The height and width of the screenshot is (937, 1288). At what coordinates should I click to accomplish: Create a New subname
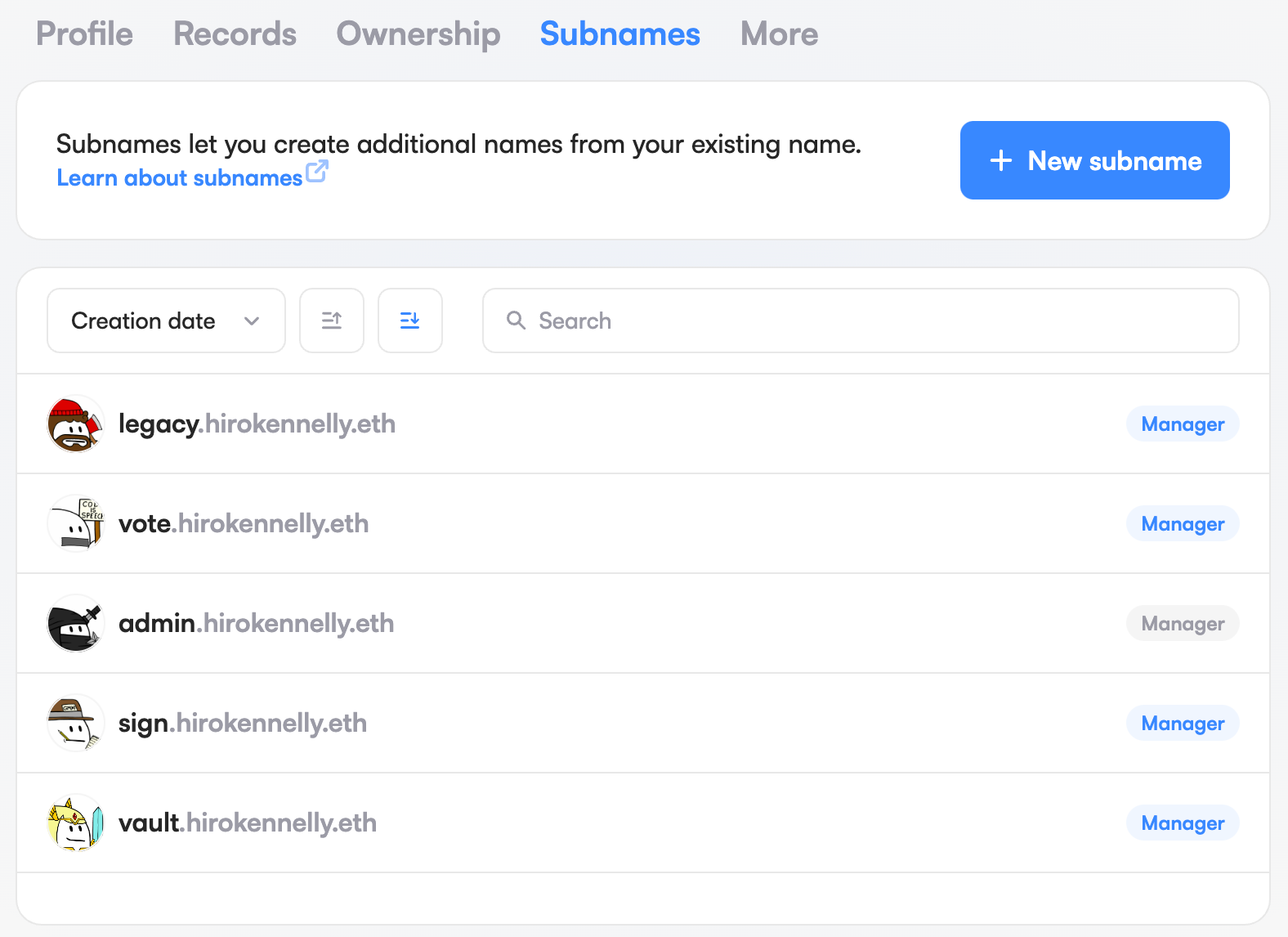point(1094,160)
